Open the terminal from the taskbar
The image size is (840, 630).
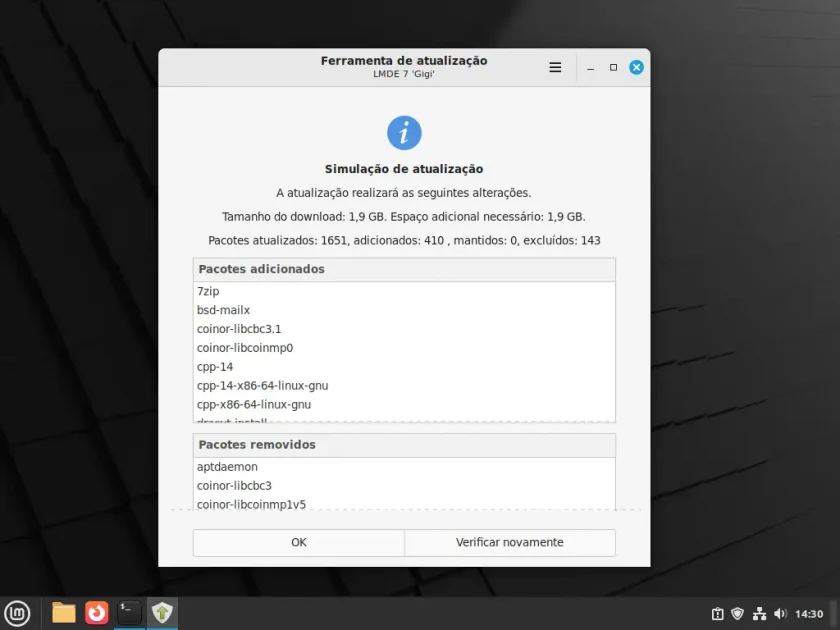click(129, 613)
